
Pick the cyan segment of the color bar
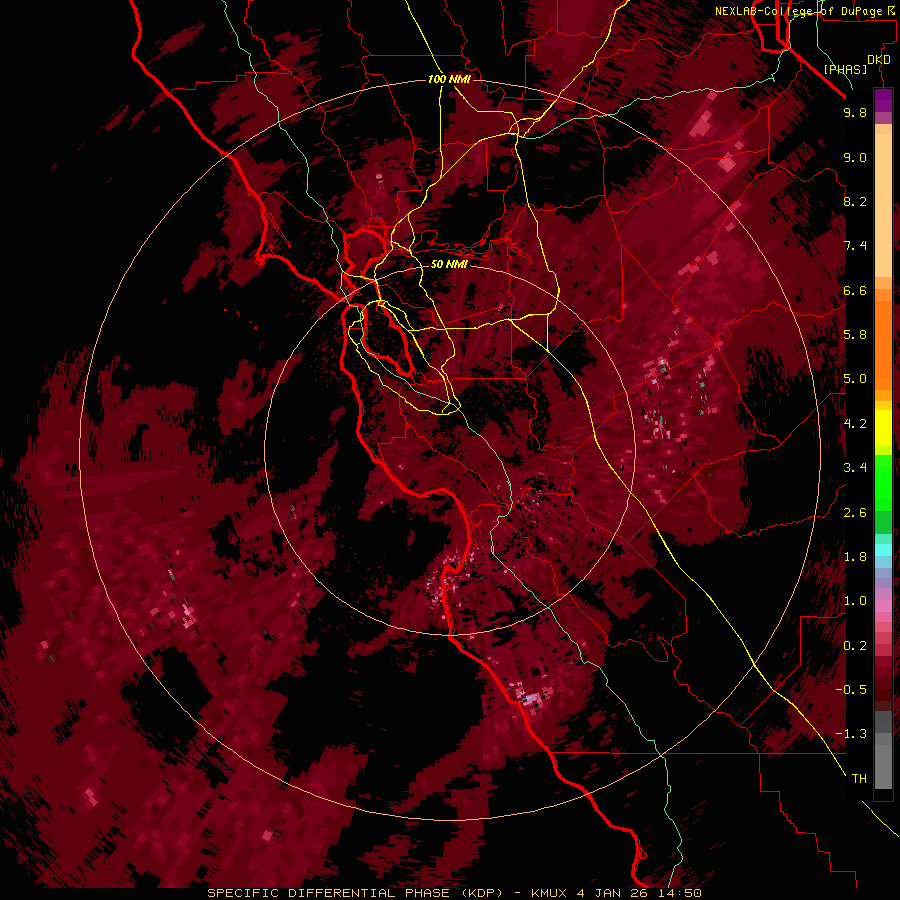coord(883,550)
